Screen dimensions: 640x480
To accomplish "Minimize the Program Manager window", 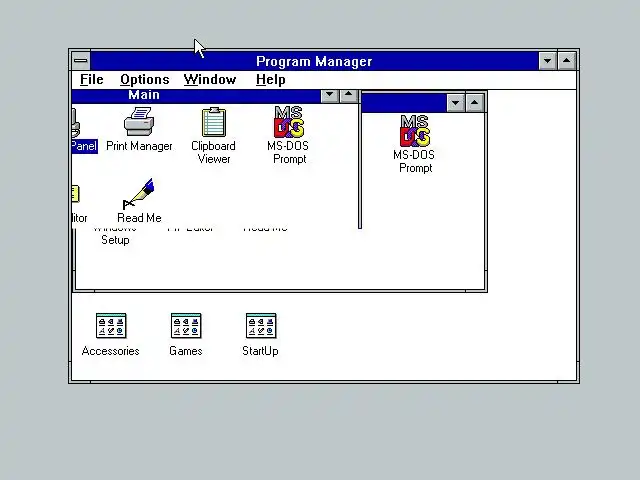I will click(x=547, y=61).
